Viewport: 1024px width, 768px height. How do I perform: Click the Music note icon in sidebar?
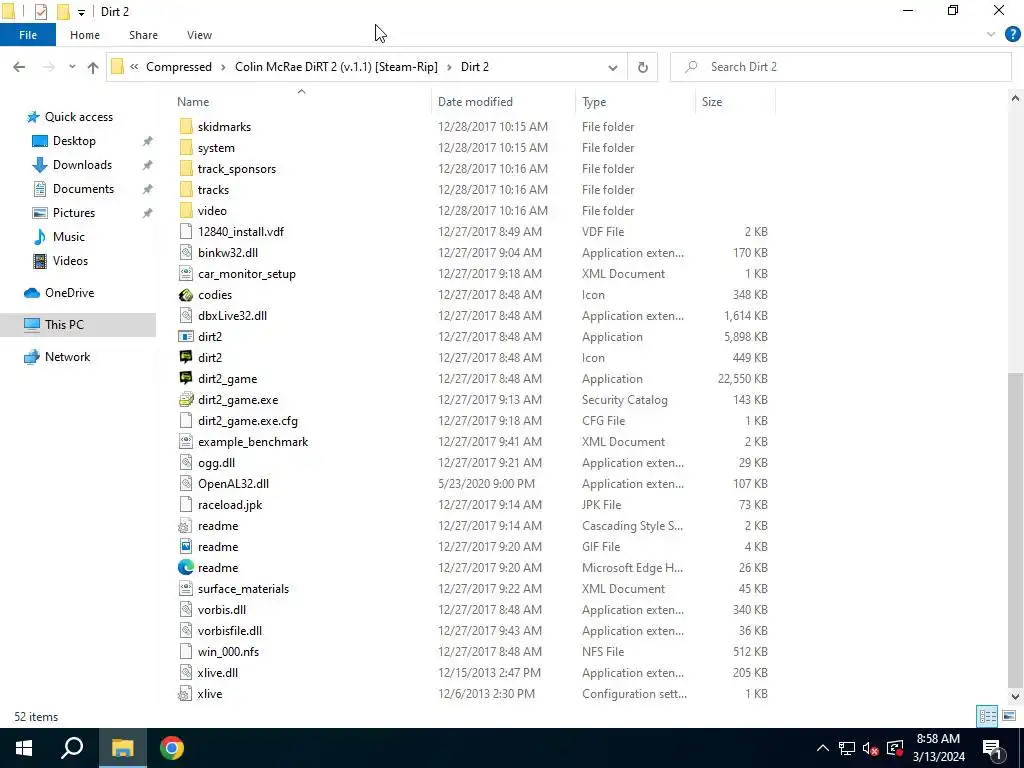click(x=40, y=236)
